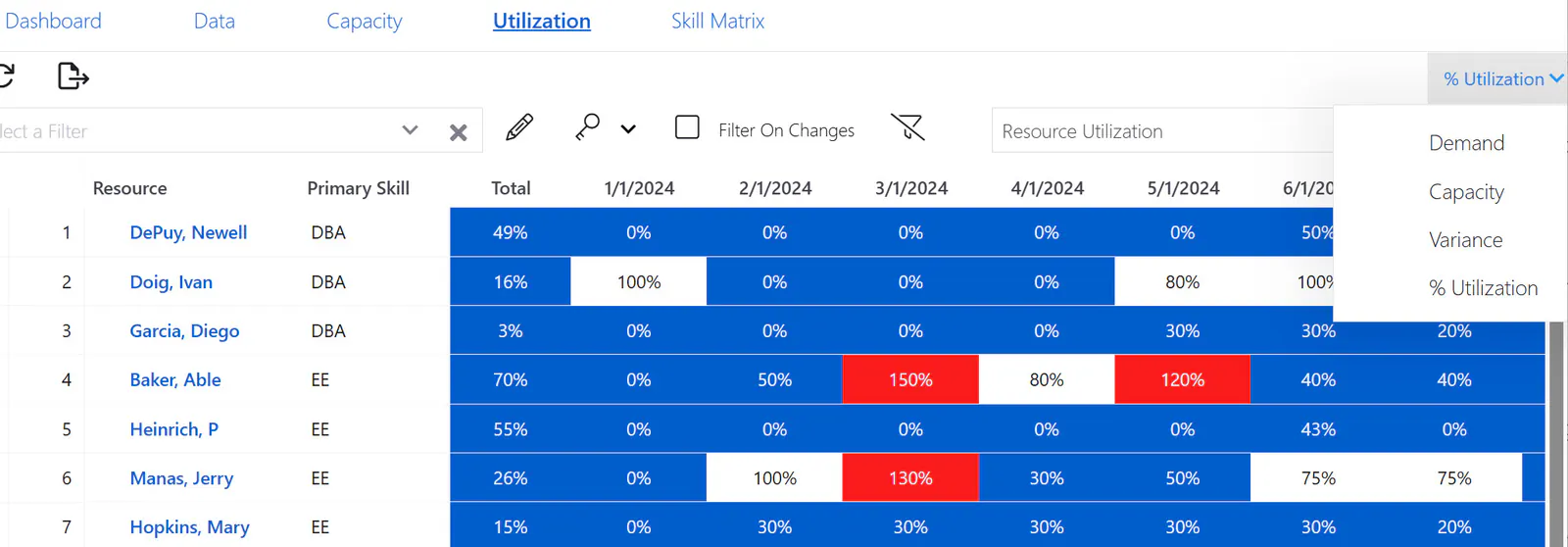The height and width of the screenshot is (547, 1568).
Task: Click the 5/1/2024 column header
Action: click(x=1183, y=188)
